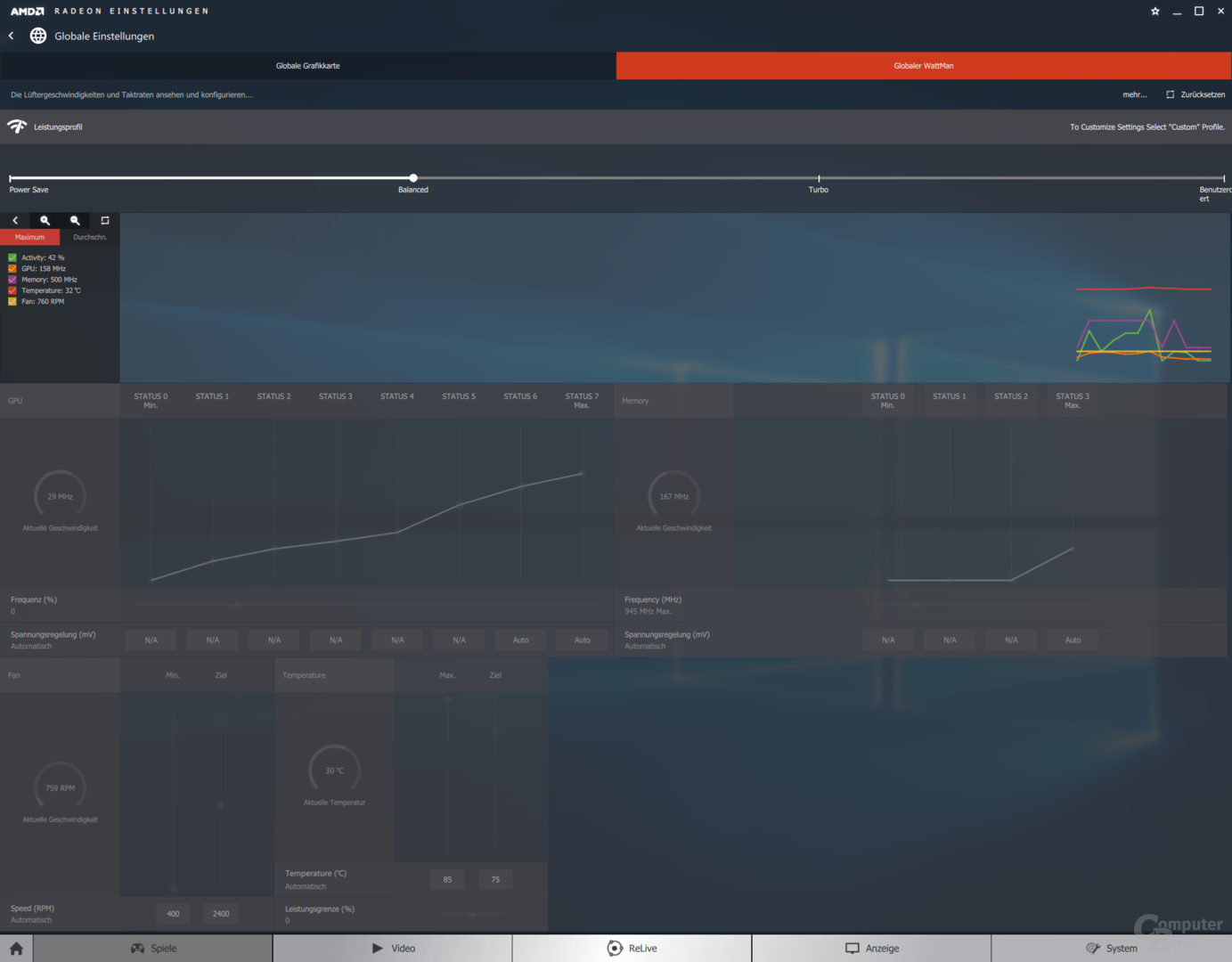This screenshot has height=962, width=1232.
Task: Click the AMD logo in title bar
Action: [28, 12]
